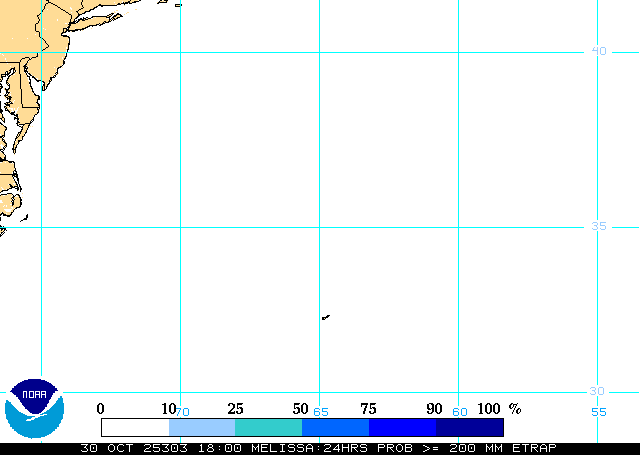This screenshot has width=640, height=455.
Task: Choose the medium blue 50–75% legend swatch
Action: click(335, 427)
